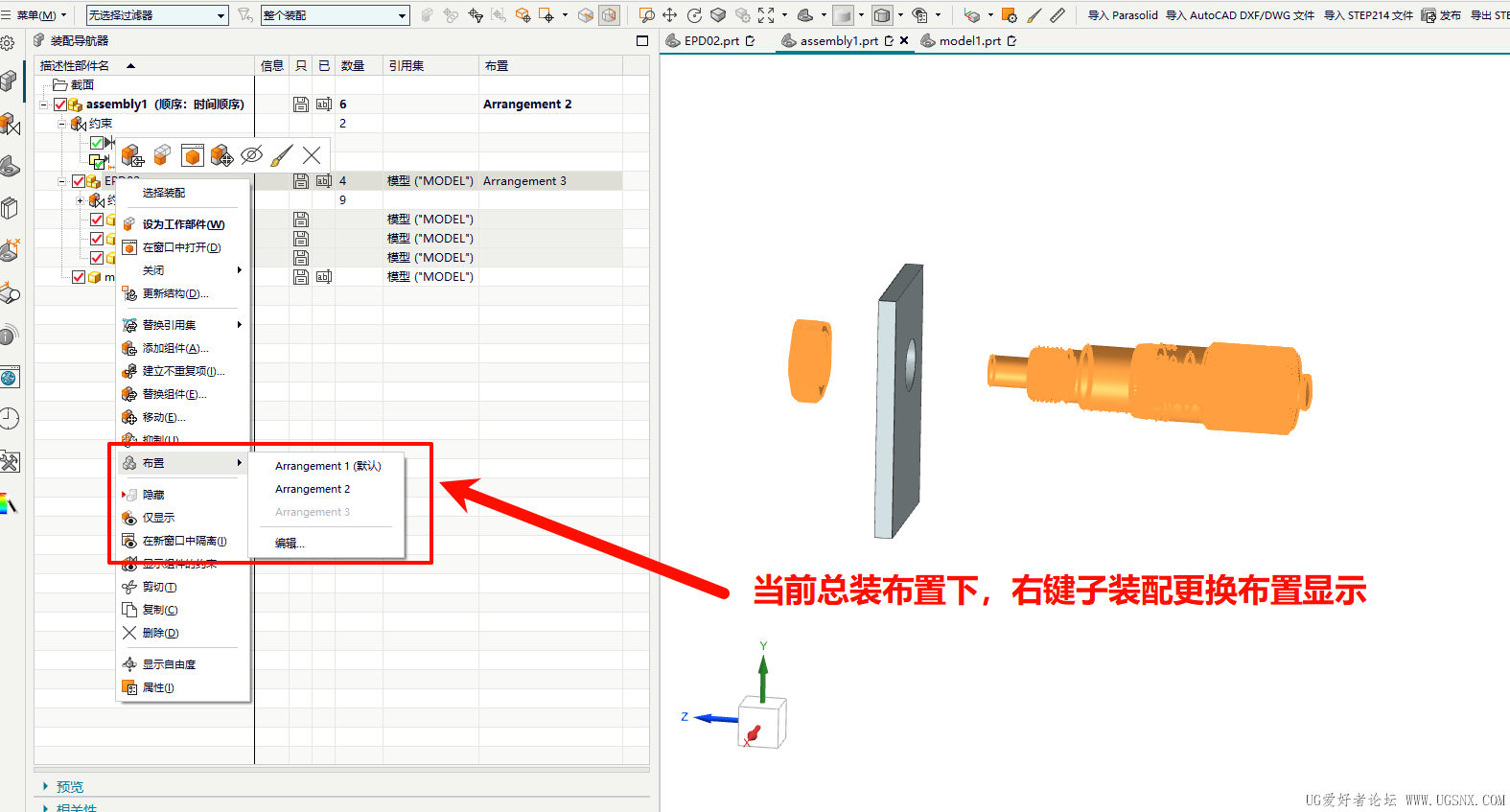Click the X delete icon in mini toolbar
The height and width of the screenshot is (812, 1510).
[x=312, y=155]
